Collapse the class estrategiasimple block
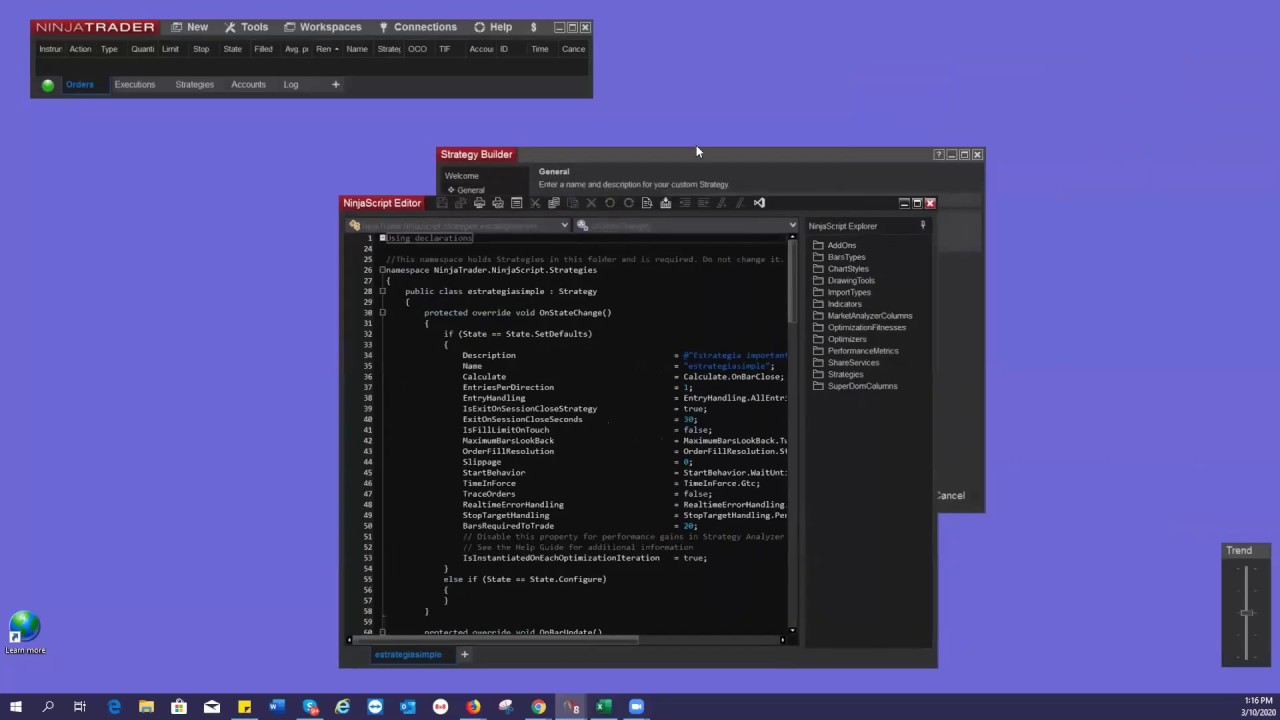This screenshot has width=1280, height=720. pyautogui.click(x=382, y=291)
